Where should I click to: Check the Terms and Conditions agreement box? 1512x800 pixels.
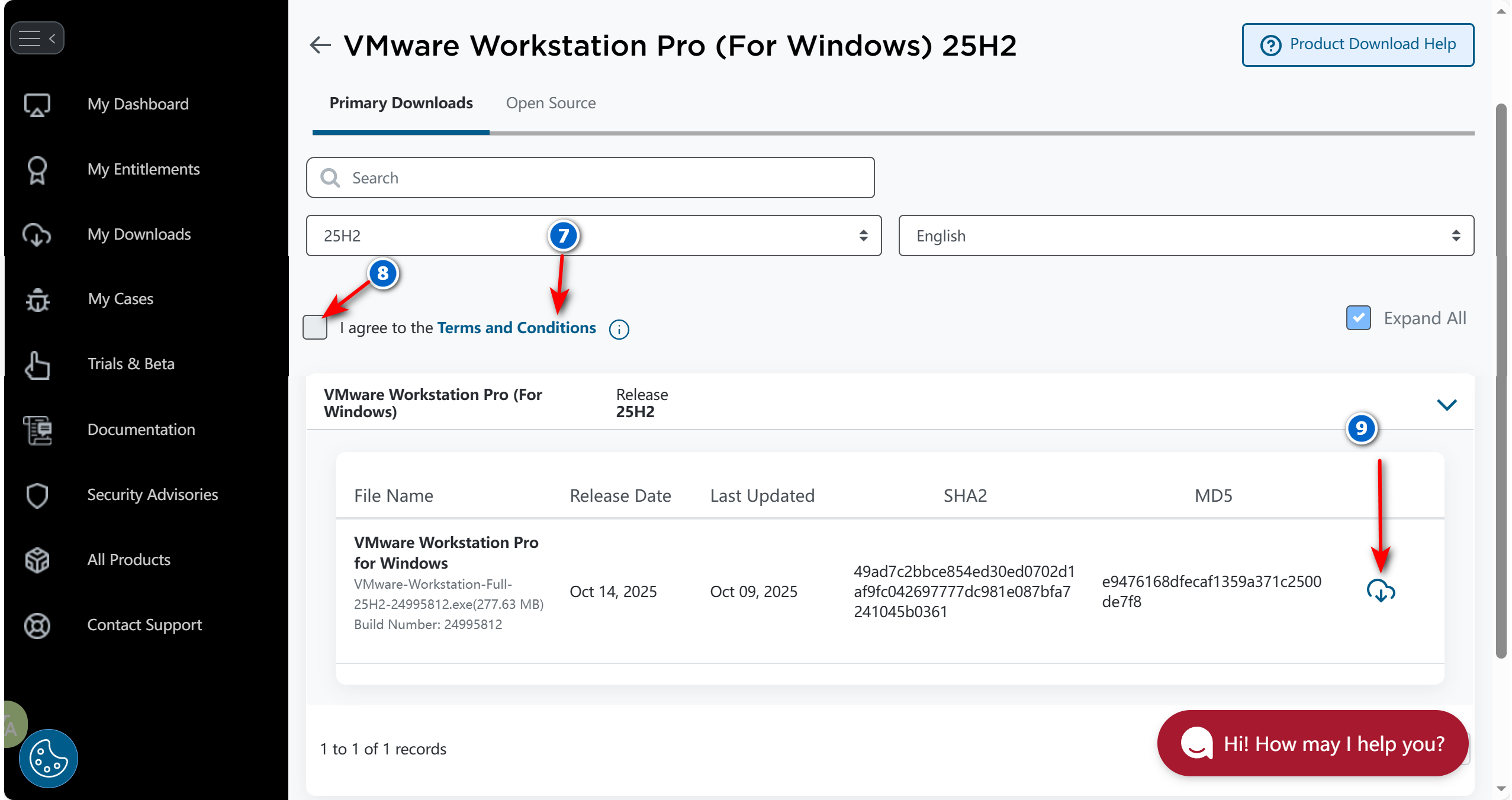click(315, 327)
